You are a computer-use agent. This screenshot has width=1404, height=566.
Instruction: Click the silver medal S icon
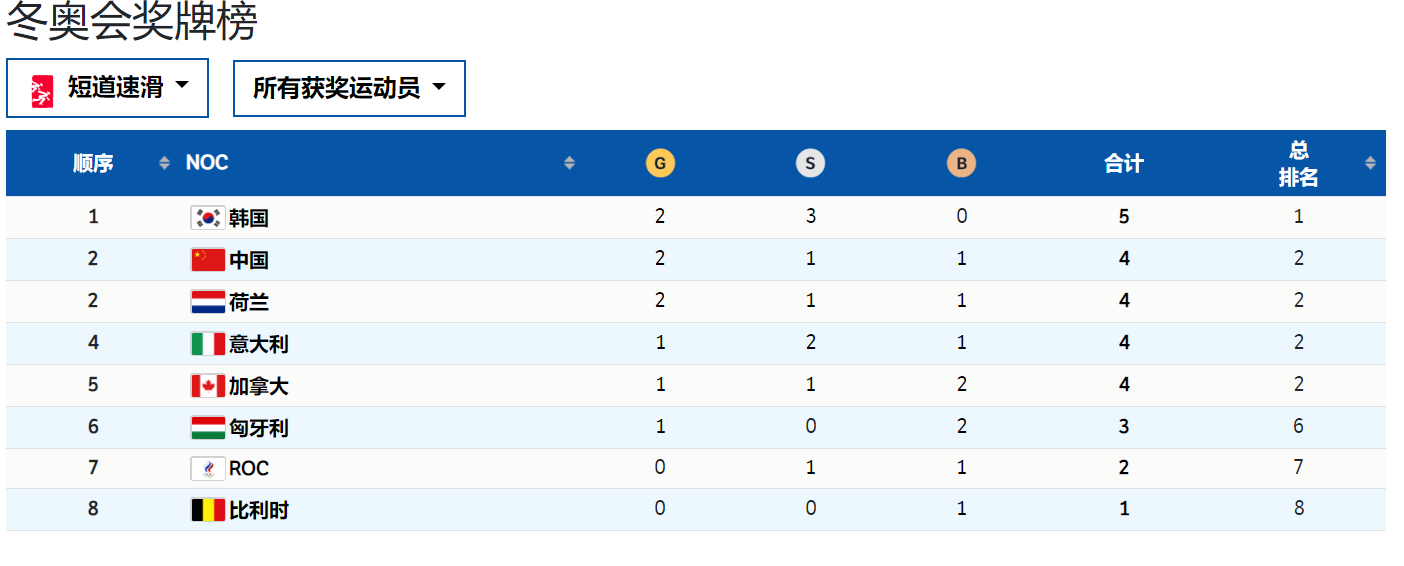[x=810, y=163]
